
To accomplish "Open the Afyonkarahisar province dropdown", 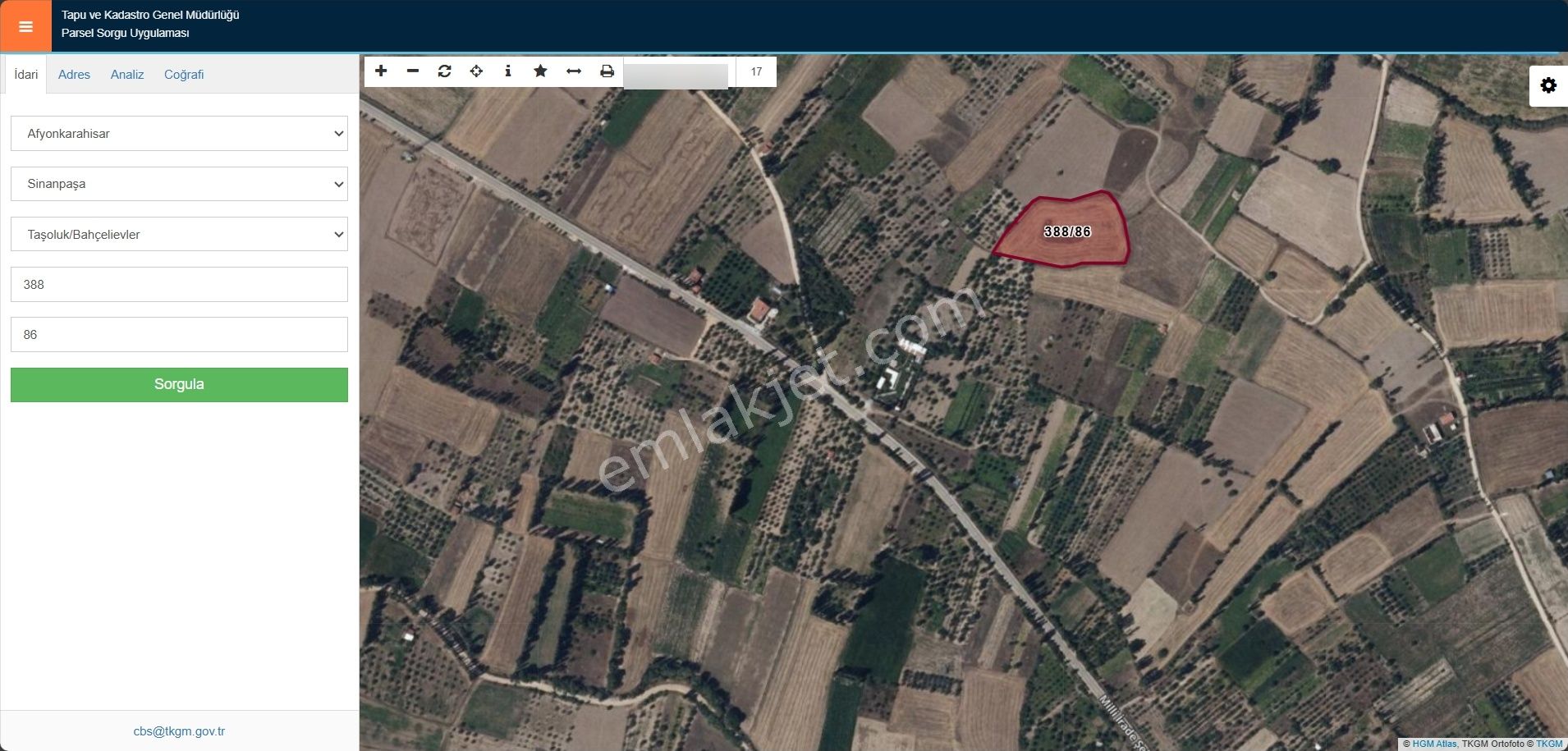I will (178, 133).
